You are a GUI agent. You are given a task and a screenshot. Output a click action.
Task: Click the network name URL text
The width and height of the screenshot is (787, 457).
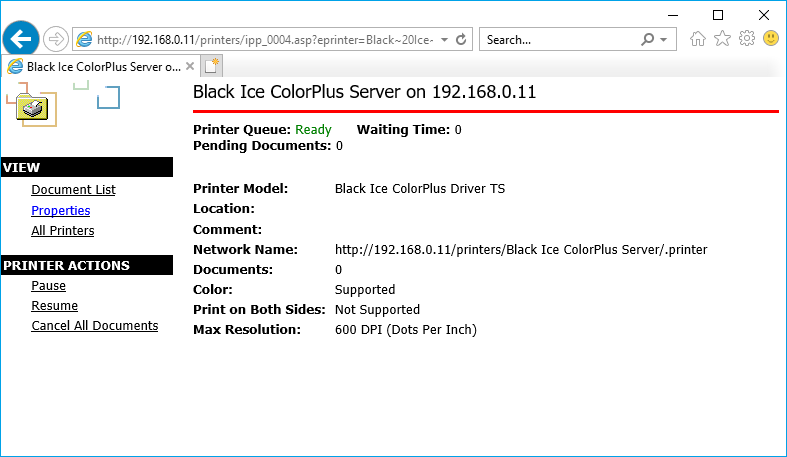click(x=521, y=249)
